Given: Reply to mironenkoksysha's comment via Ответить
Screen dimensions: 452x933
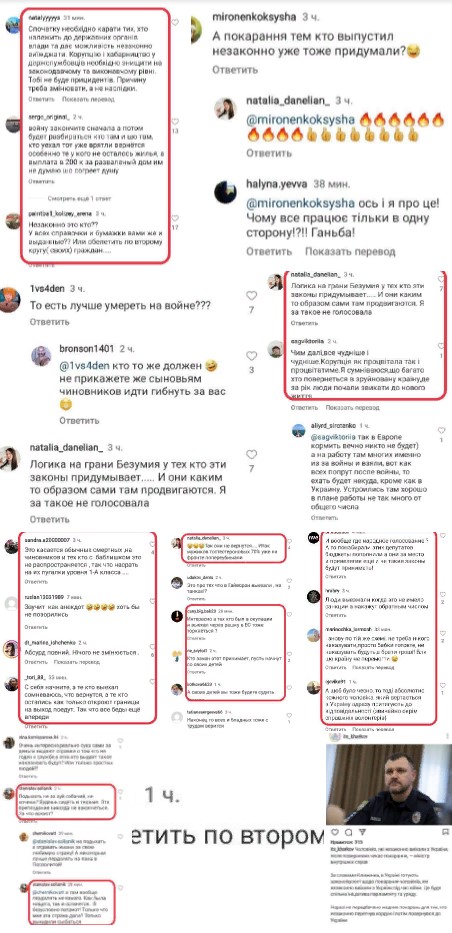Looking at the screenshot, I should (235, 70).
